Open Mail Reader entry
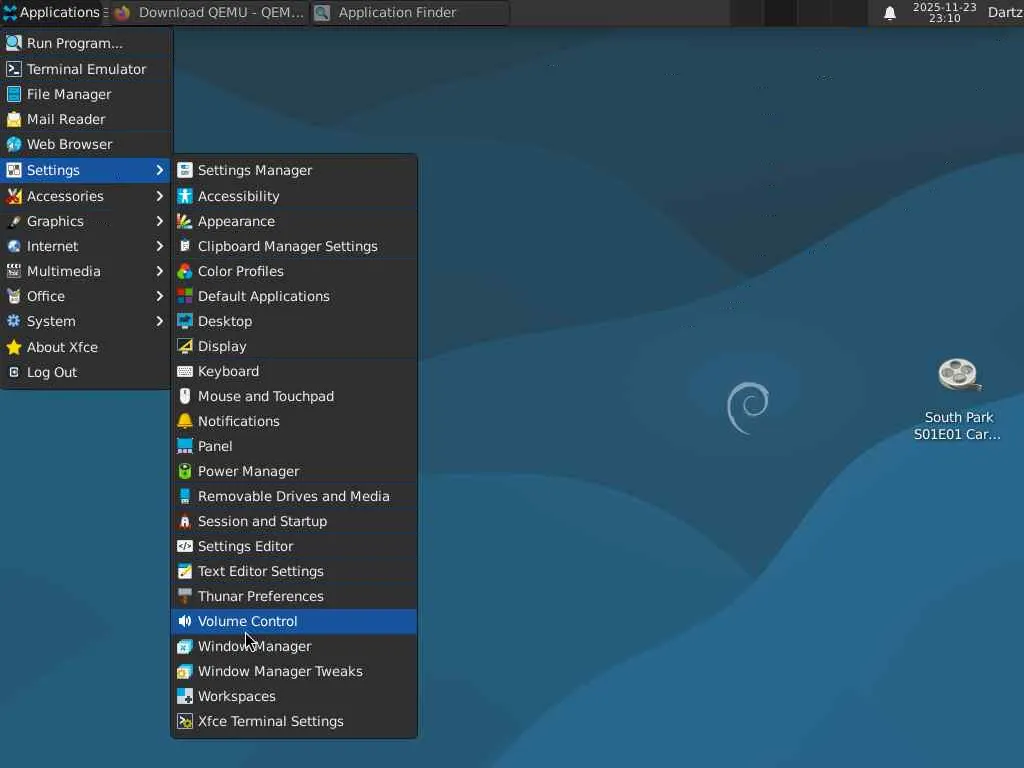The height and width of the screenshot is (768, 1024). point(86,120)
